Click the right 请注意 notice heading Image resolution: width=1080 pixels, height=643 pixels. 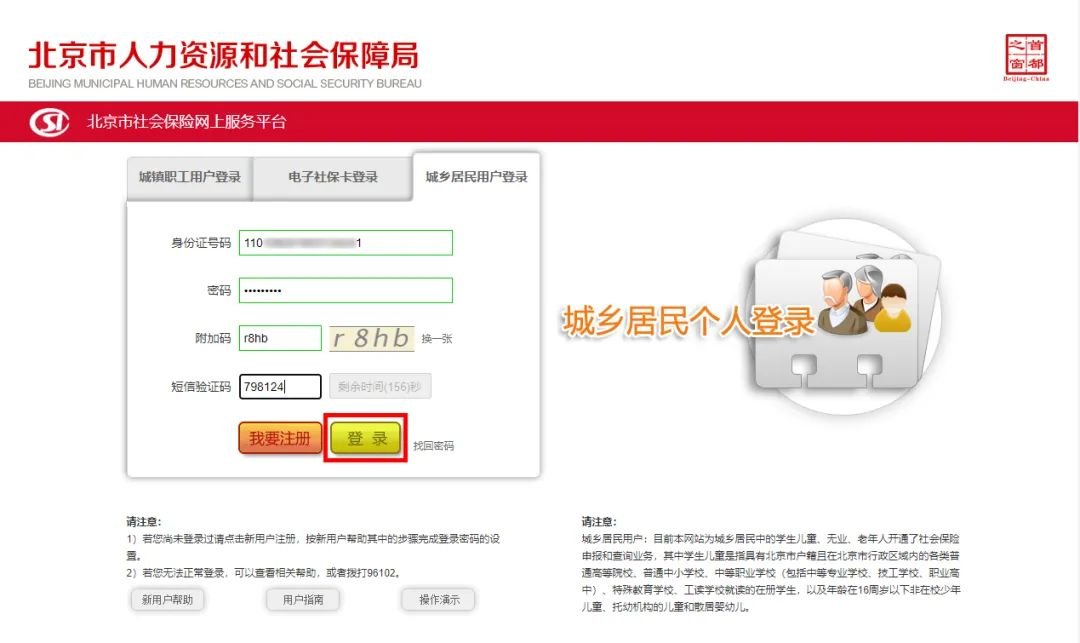pyautogui.click(x=599, y=522)
